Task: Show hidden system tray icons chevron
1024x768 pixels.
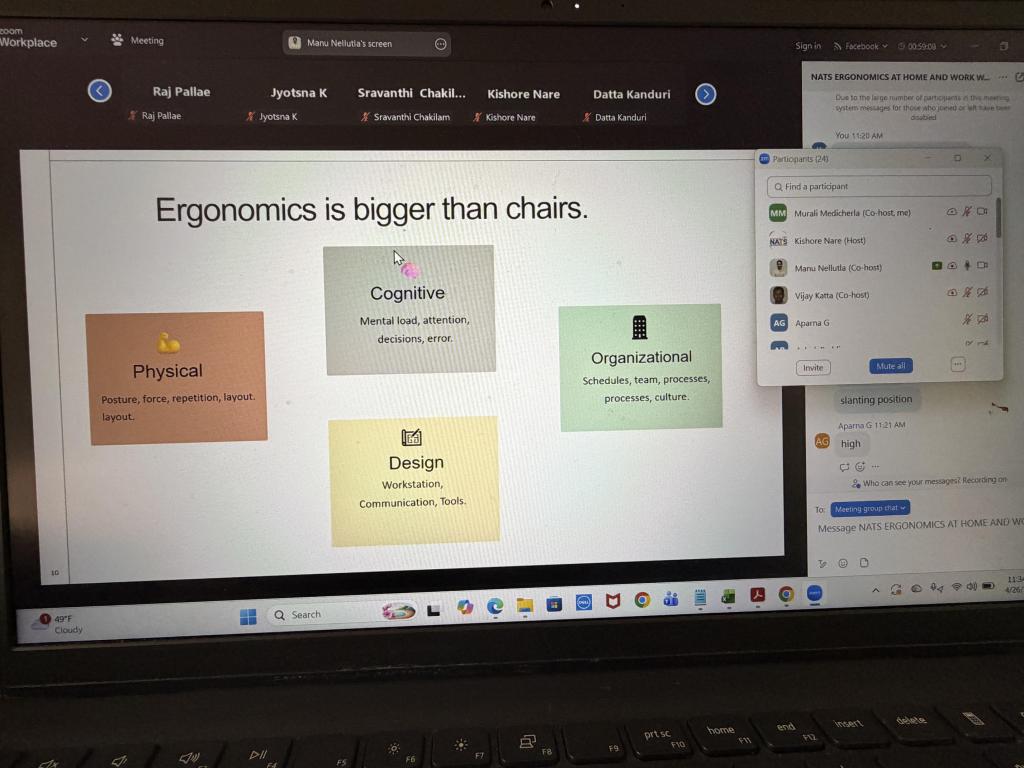Action: point(875,590)
